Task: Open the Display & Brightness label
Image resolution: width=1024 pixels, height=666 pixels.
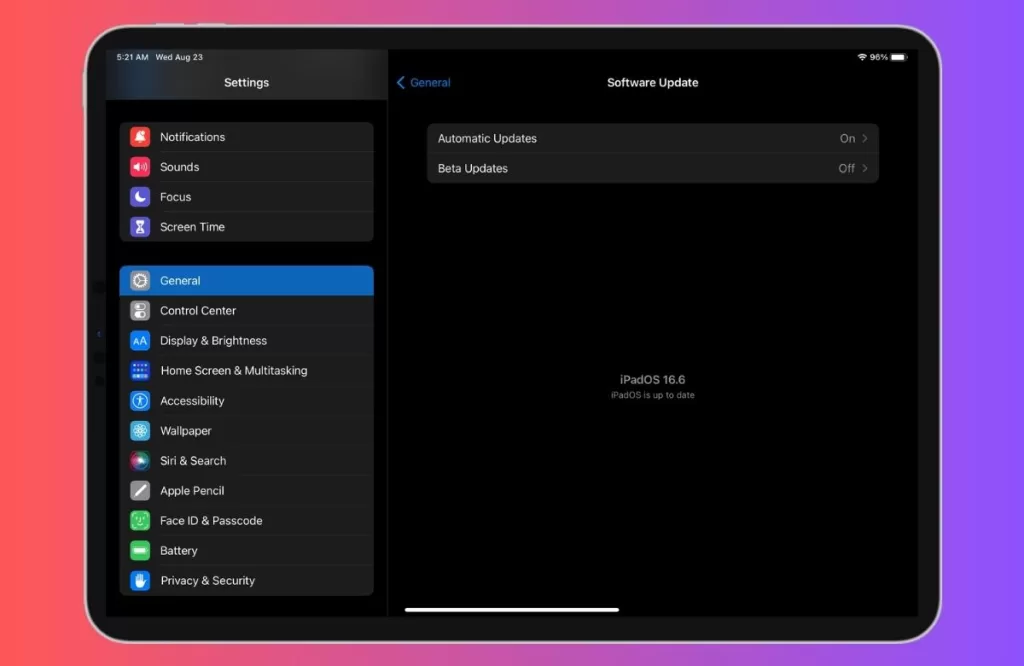Action: [214, 341]
